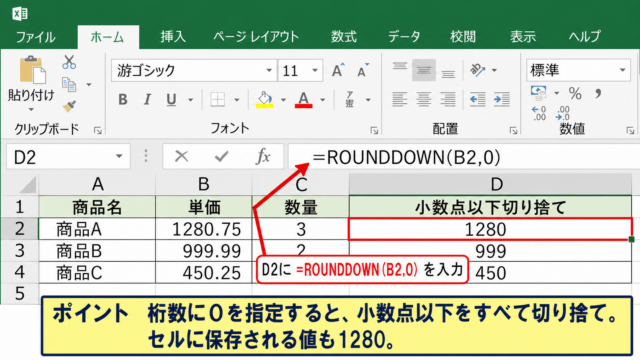Select column B header
Image resolution: width=640 pixels, height=360 pixels.
[x=204, y=184]
